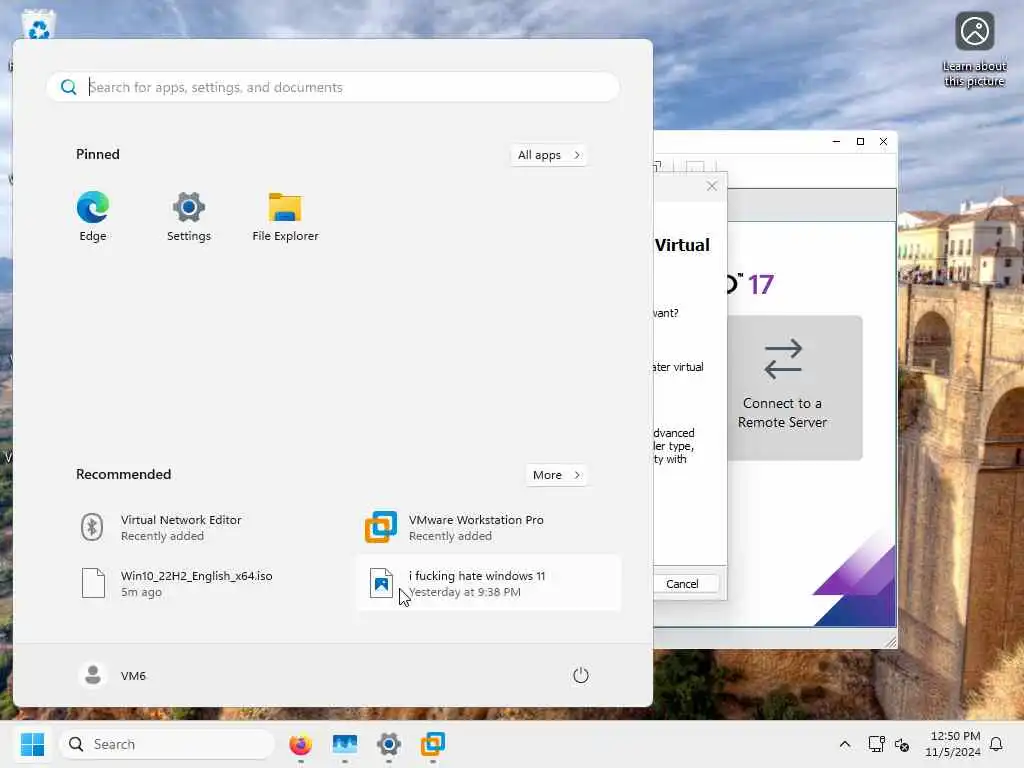Image resolution: width=1024 pixels, height=768 pixels.
Task: Open the monitor app icon on taskbar
Action: [x=345, y=744]
